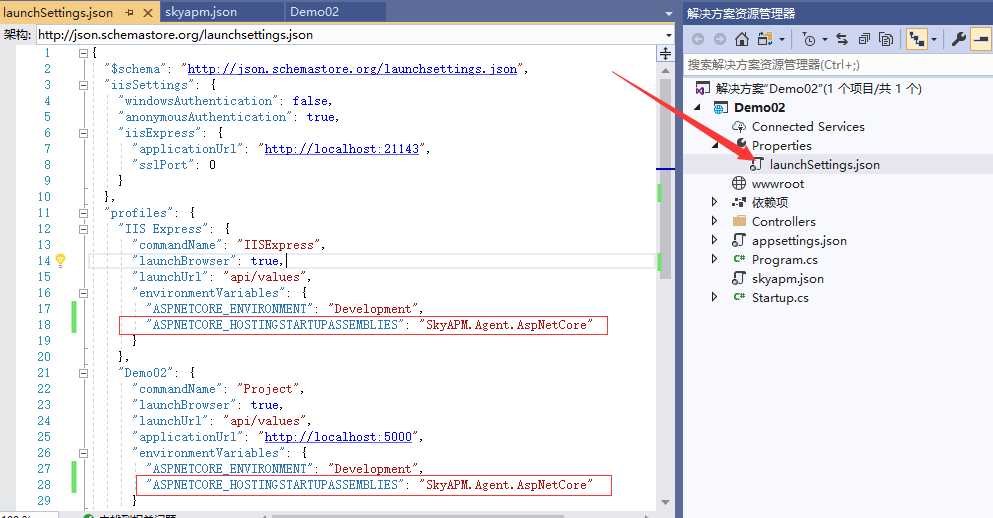
Task: Select skyapm.json in Solution Explorer tree
Action: tap(788, 279)
